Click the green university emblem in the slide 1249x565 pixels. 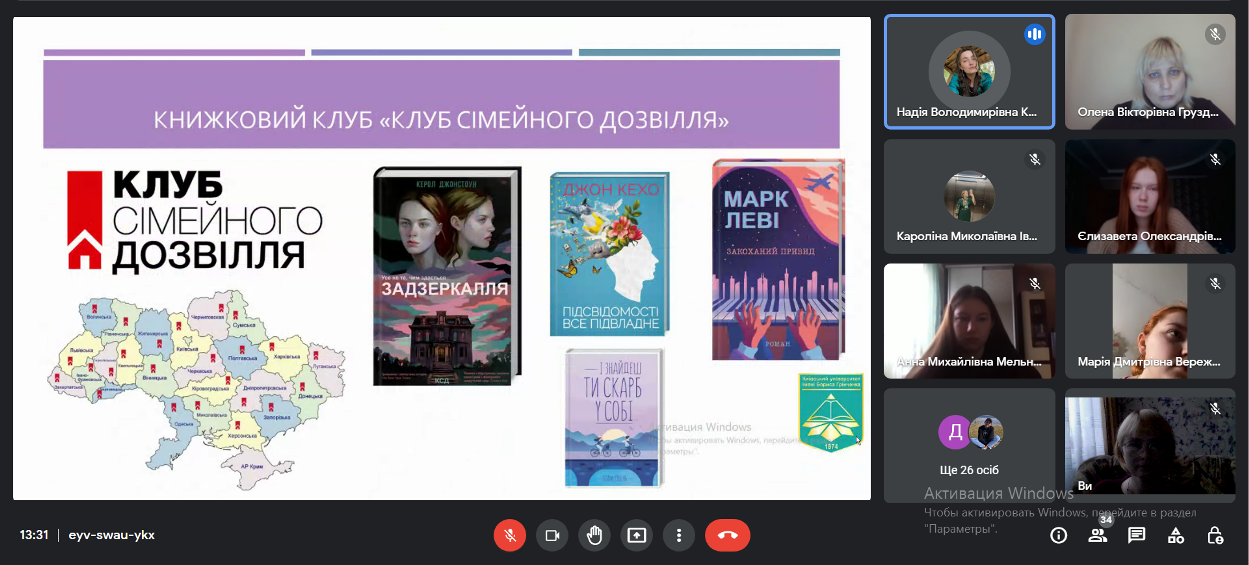830,411
